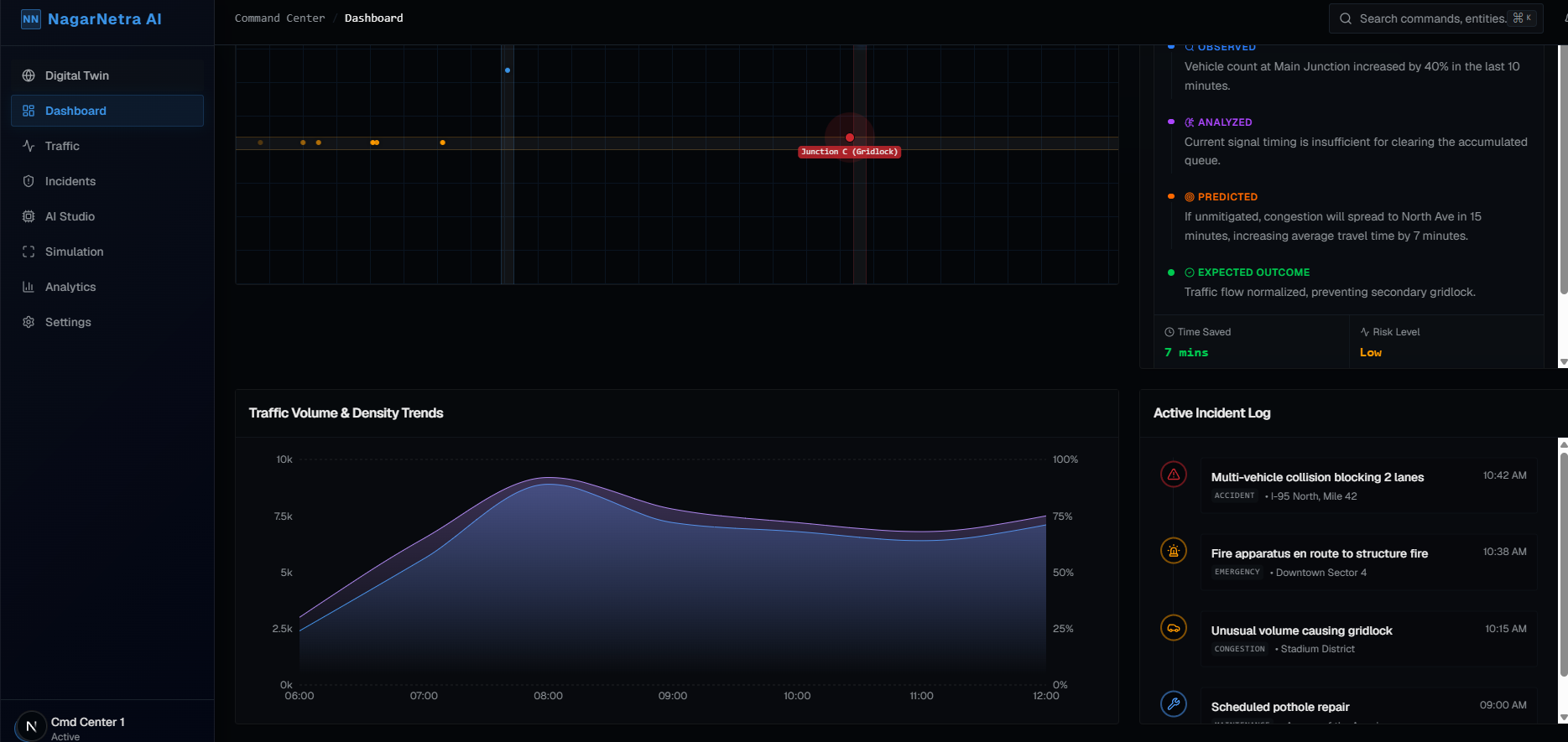Click the red accident alert icon
The width and height of the screenshot is (1568, 742).
[x=1174, y=475]
